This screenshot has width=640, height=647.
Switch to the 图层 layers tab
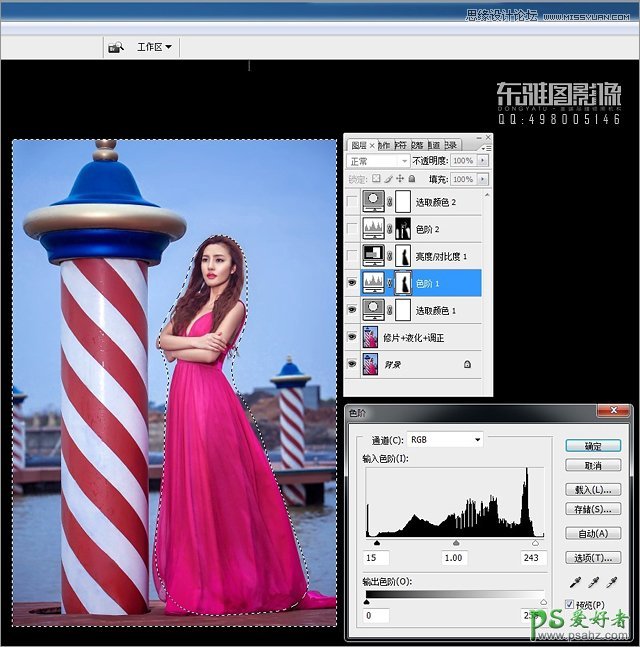click(358, 145)
